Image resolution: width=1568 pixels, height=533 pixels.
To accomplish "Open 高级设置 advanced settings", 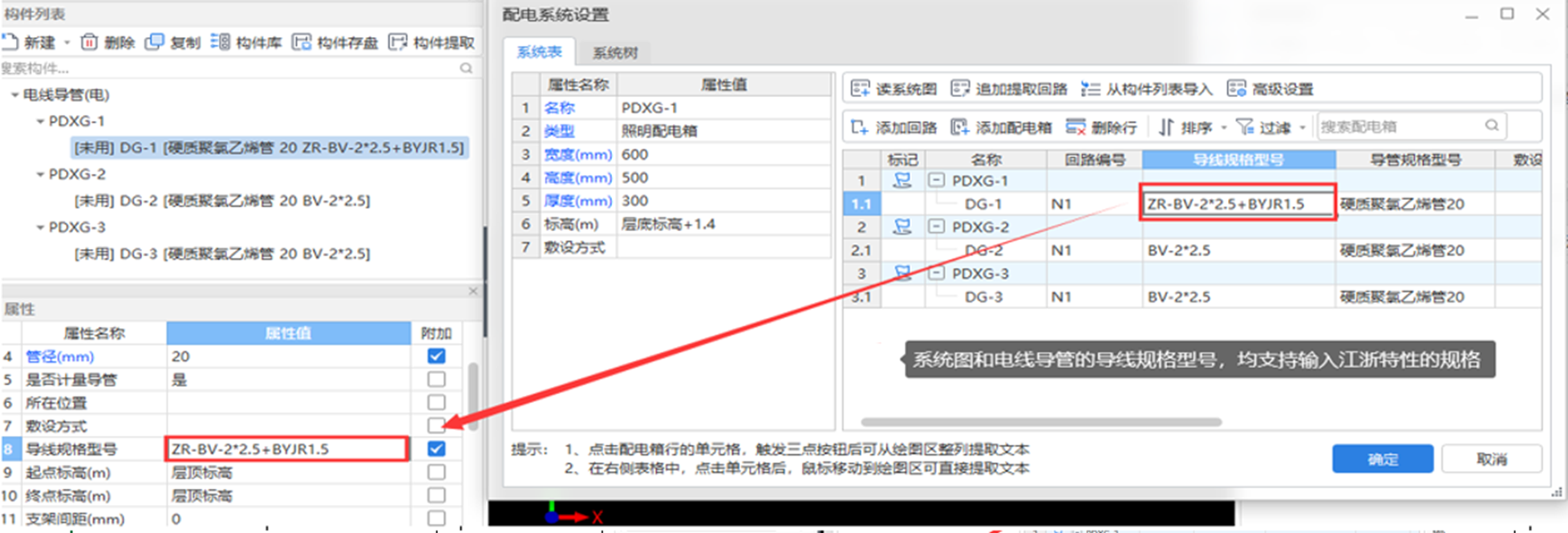I will pos(1237,88).
